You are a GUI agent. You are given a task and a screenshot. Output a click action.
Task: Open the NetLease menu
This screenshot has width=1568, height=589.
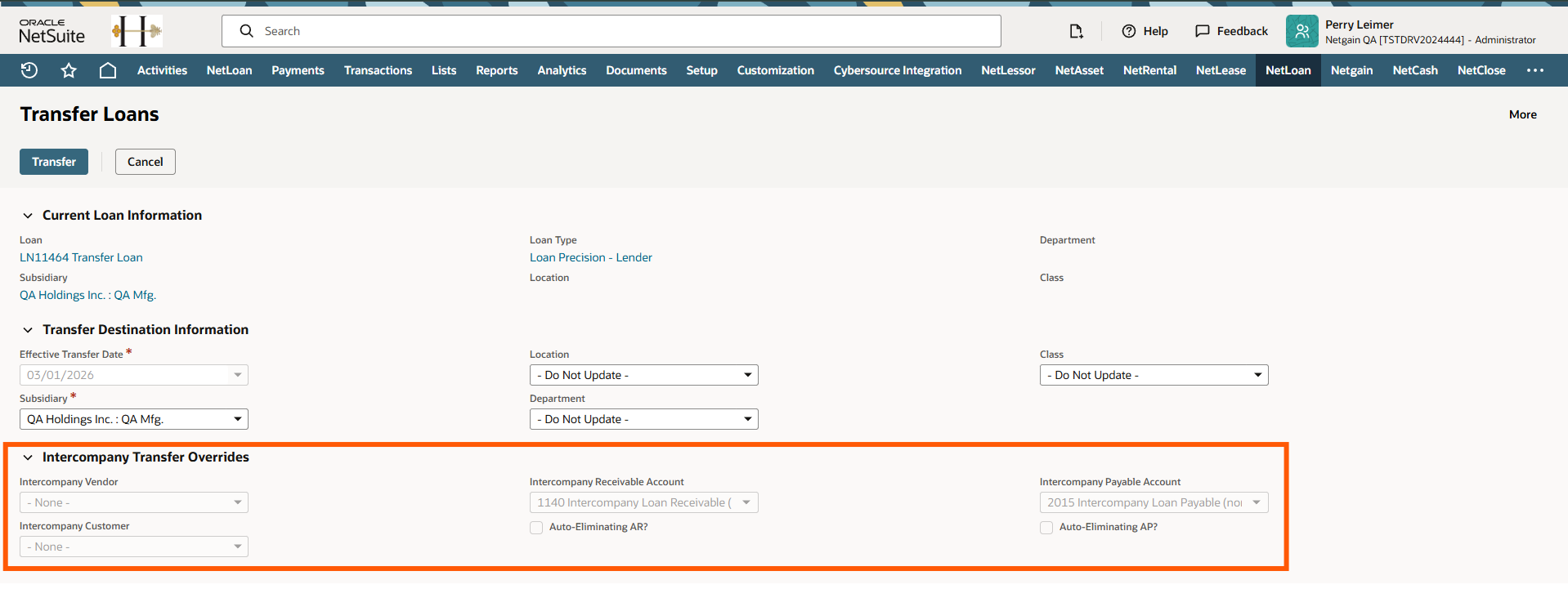[x=1221, y=70]
